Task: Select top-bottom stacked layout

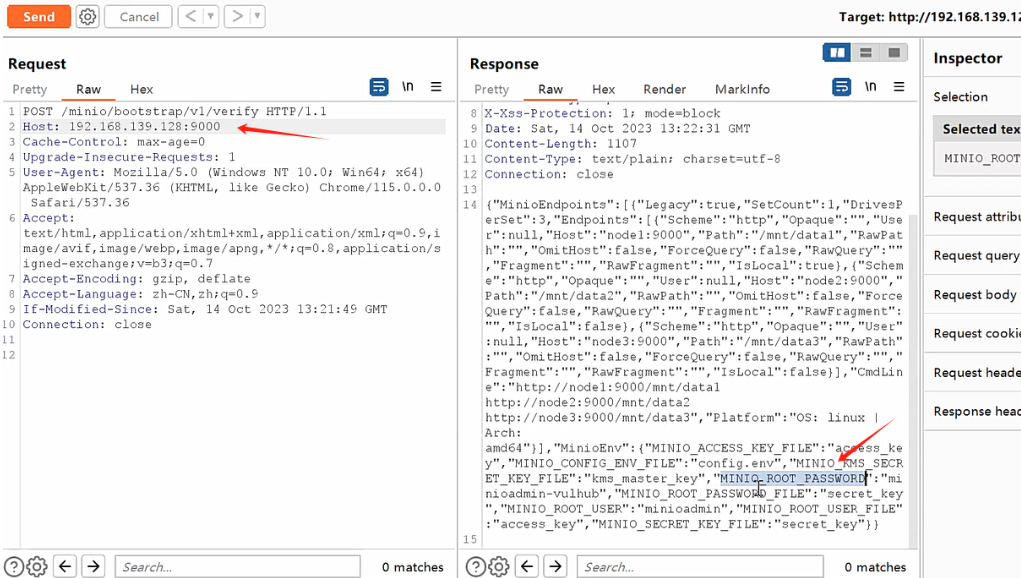Action: (866, 53)
